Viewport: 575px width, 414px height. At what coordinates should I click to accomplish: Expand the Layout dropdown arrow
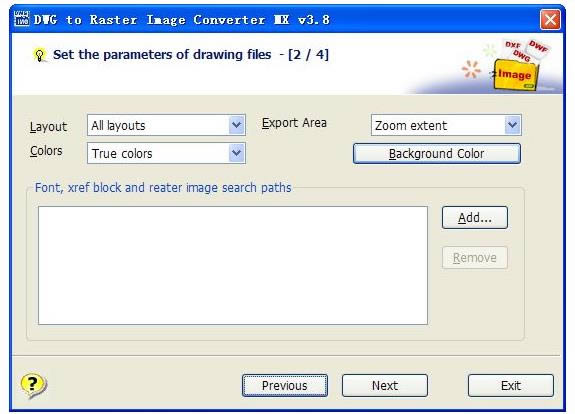(237, 125)
